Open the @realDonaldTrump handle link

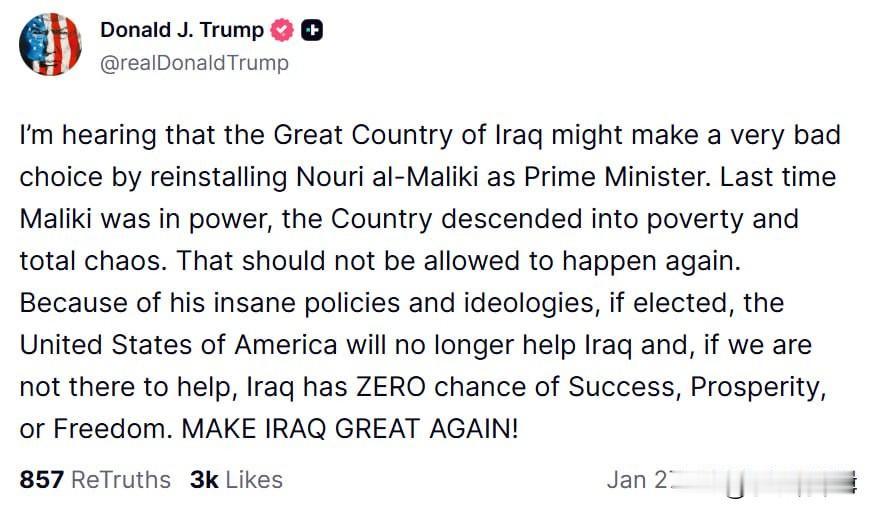click(194, 63)
